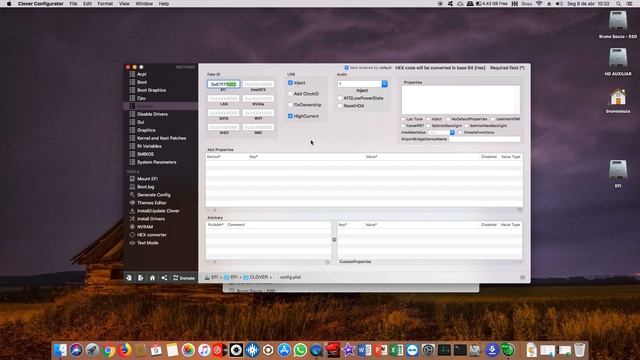The width and height of the screenshot is (640, 360).
Task: Switch to Text Mode
Action: tap(147, 243)
